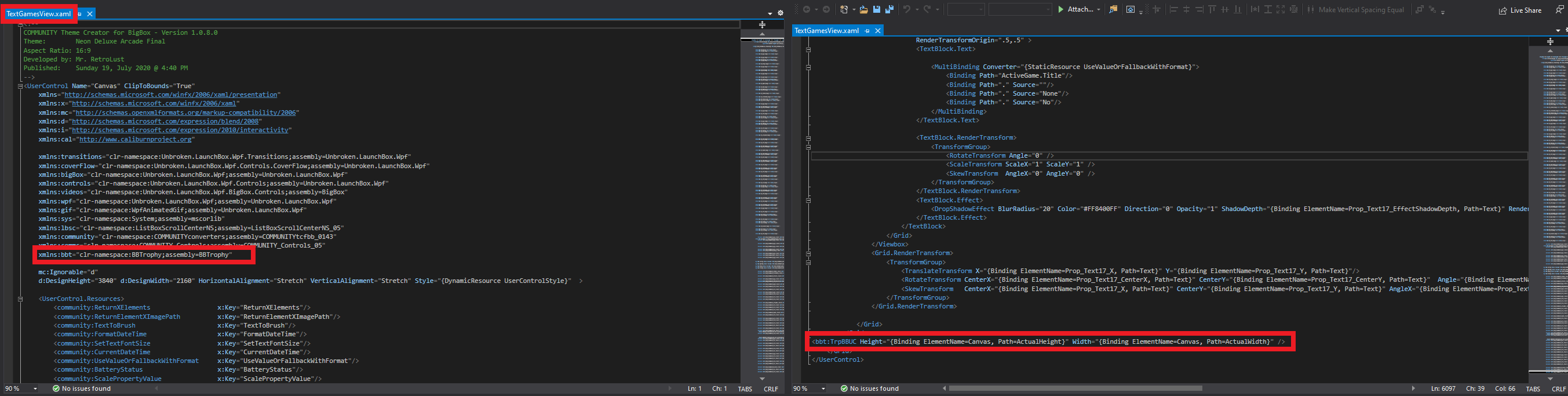Screen dimensions: 1568x396
Task: Open the solution platforms combo box
Action: pos(1021,9)
